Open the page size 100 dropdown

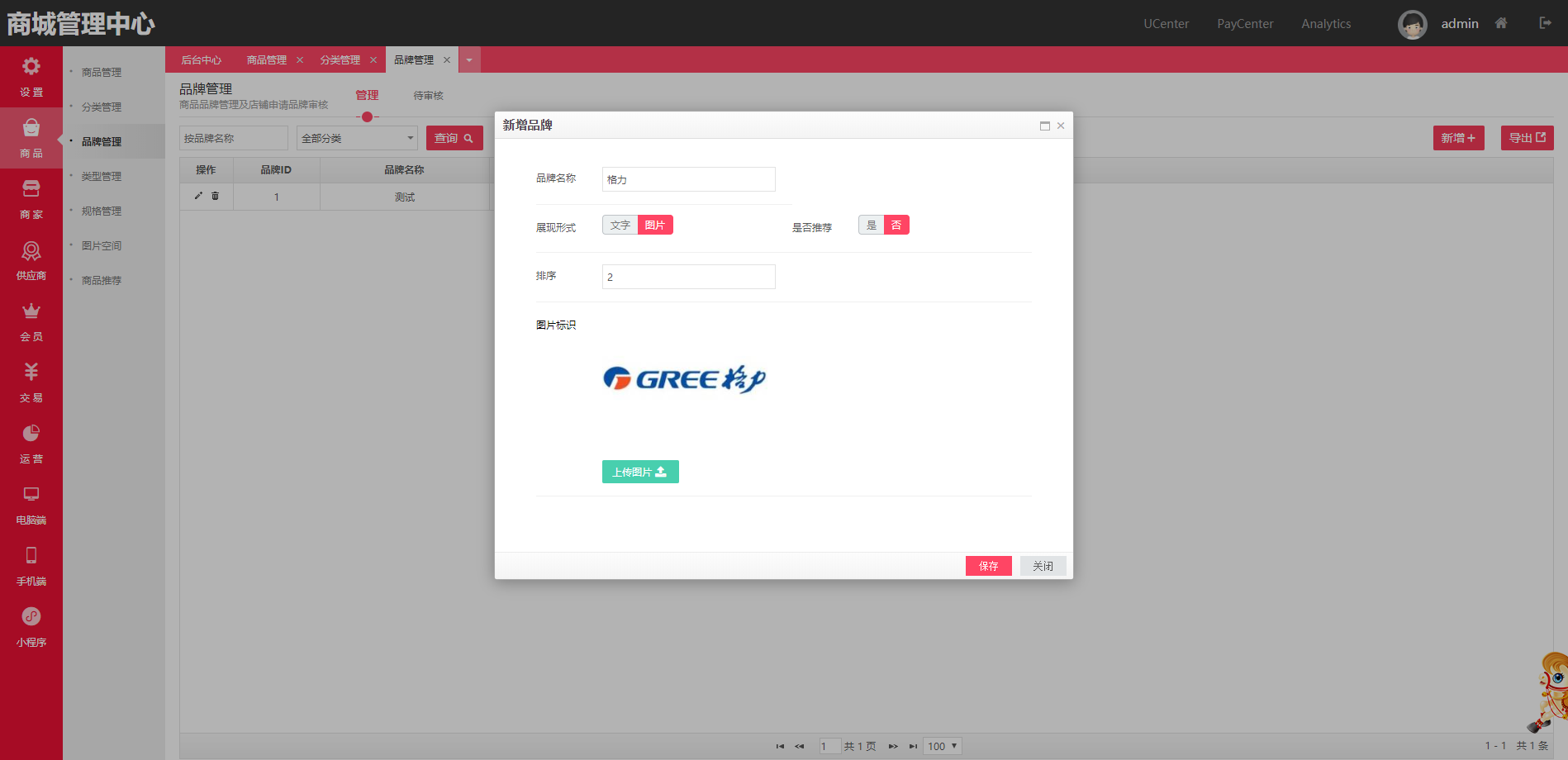coord(943,746)
